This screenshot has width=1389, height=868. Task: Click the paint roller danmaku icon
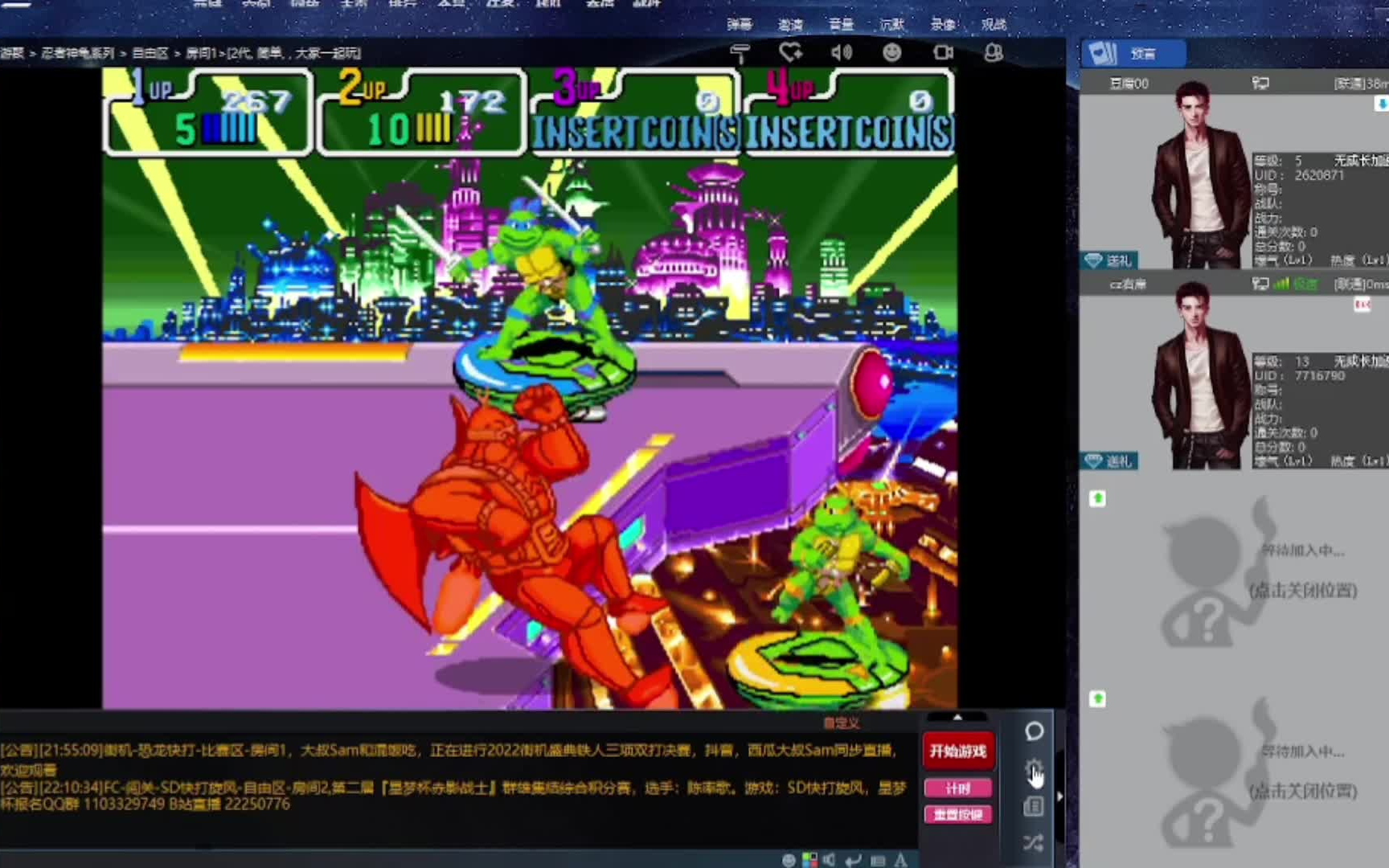click(740, 53)
